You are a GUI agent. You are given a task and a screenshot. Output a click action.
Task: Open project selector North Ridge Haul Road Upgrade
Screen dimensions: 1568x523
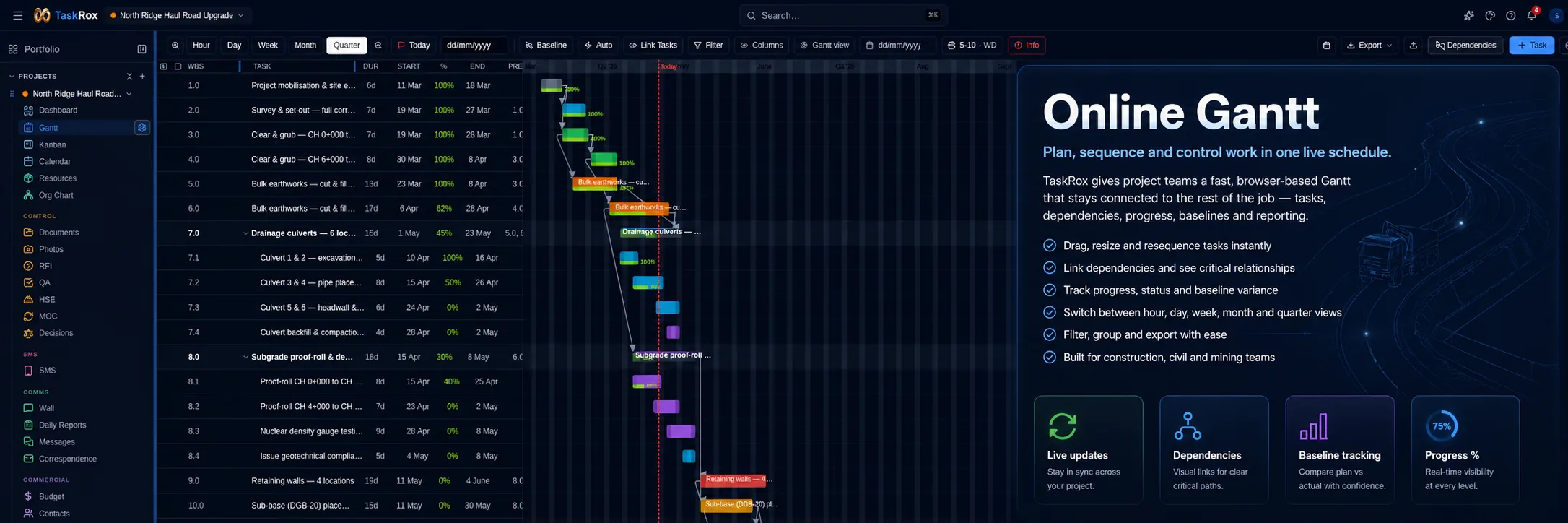tap(177, 15)
